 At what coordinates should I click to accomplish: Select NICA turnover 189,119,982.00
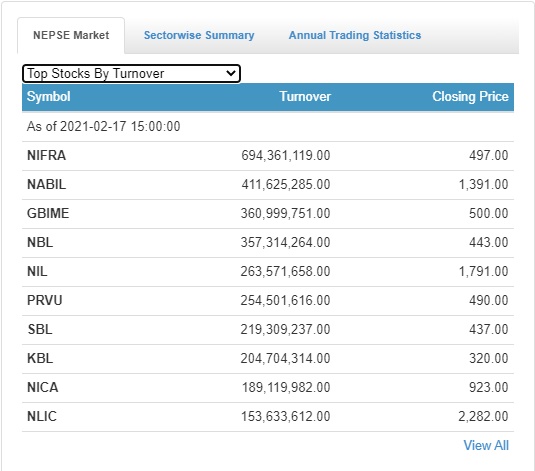click(286, 387)
